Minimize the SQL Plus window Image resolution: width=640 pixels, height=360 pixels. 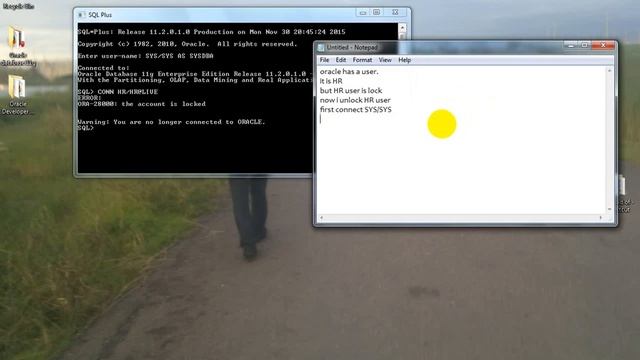click(x=362, y=13)
